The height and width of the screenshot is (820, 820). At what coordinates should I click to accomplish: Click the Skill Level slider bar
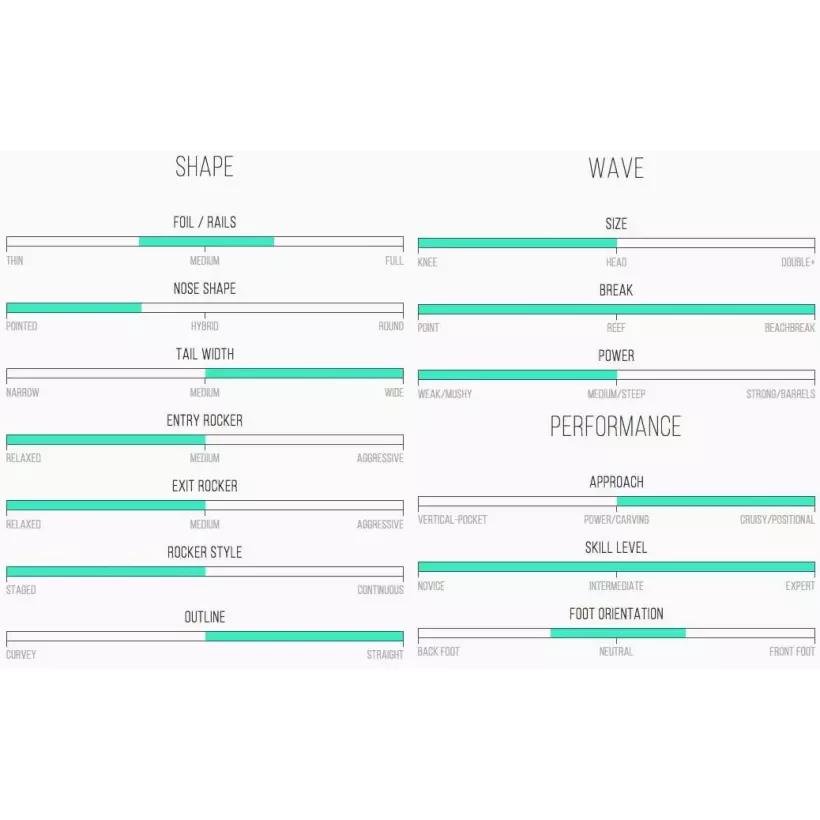point(616,567)
